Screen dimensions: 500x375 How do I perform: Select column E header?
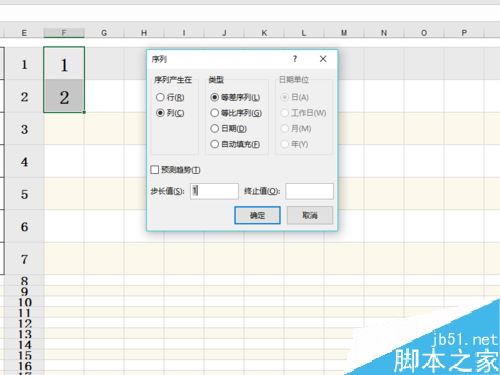click(x=24, y=33)
